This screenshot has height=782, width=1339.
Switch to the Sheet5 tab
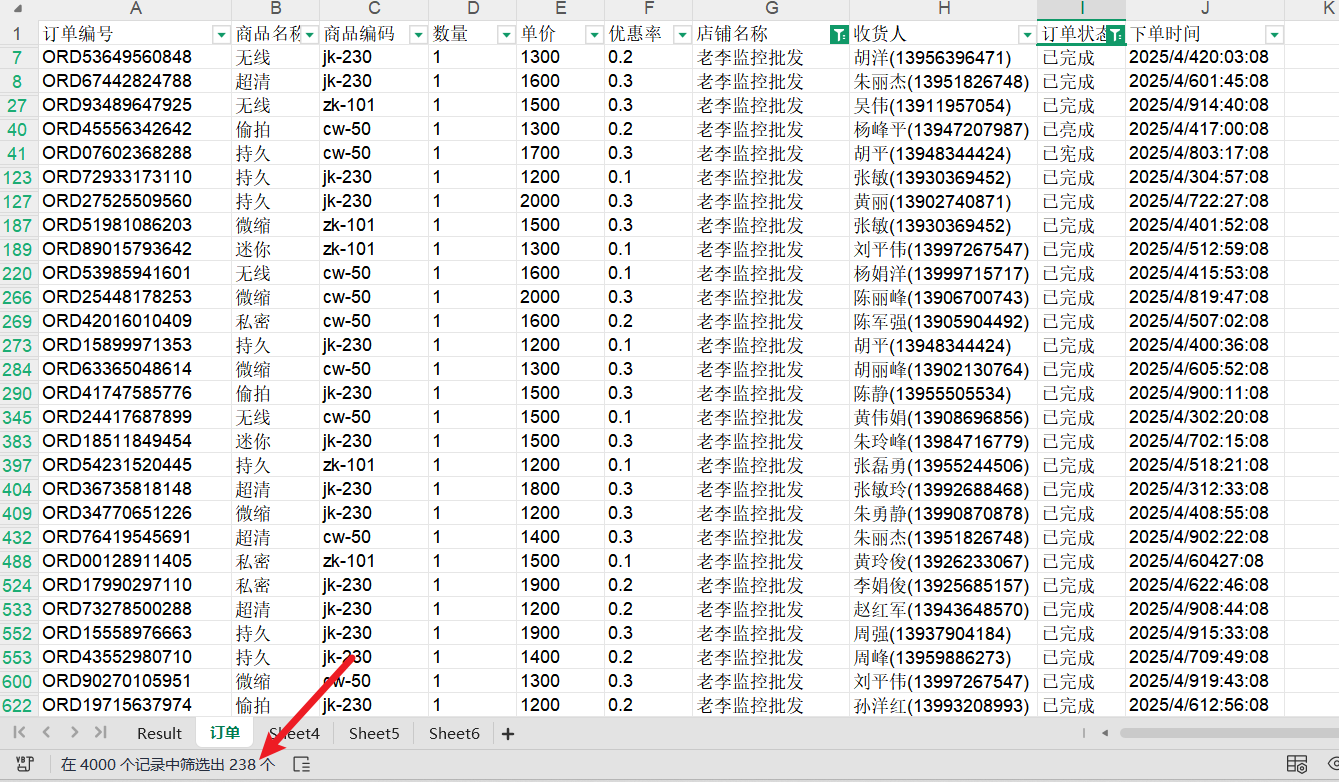pos(374,734)
